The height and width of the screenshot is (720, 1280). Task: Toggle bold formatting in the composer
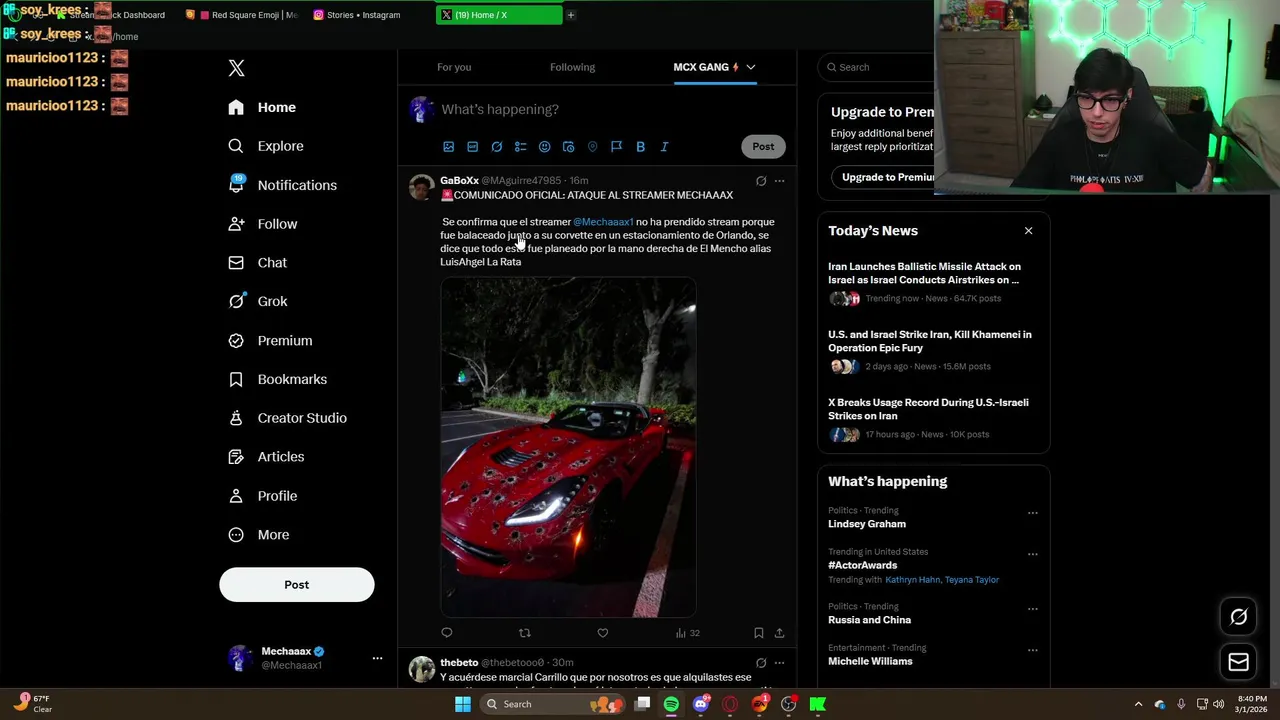tap(641, 147)
